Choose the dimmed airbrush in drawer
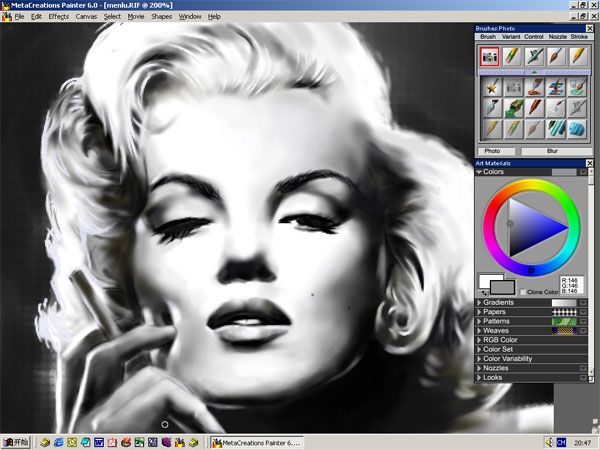 coord(577,108)
